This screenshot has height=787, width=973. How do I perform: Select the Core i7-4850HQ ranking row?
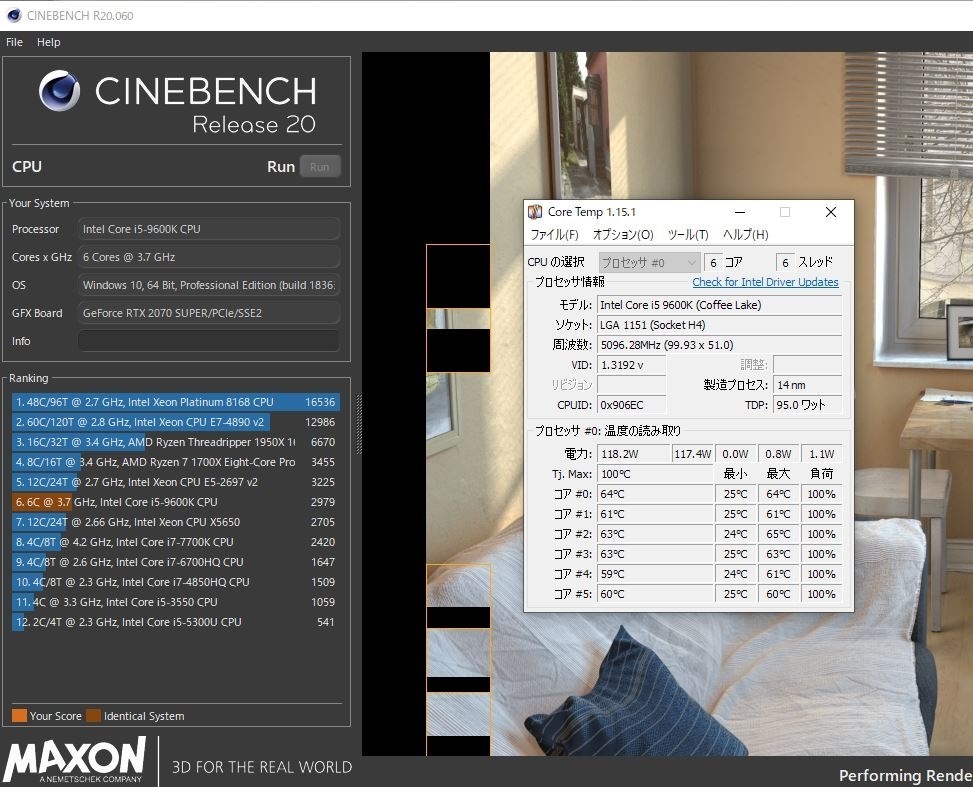(x=176, y=582)
